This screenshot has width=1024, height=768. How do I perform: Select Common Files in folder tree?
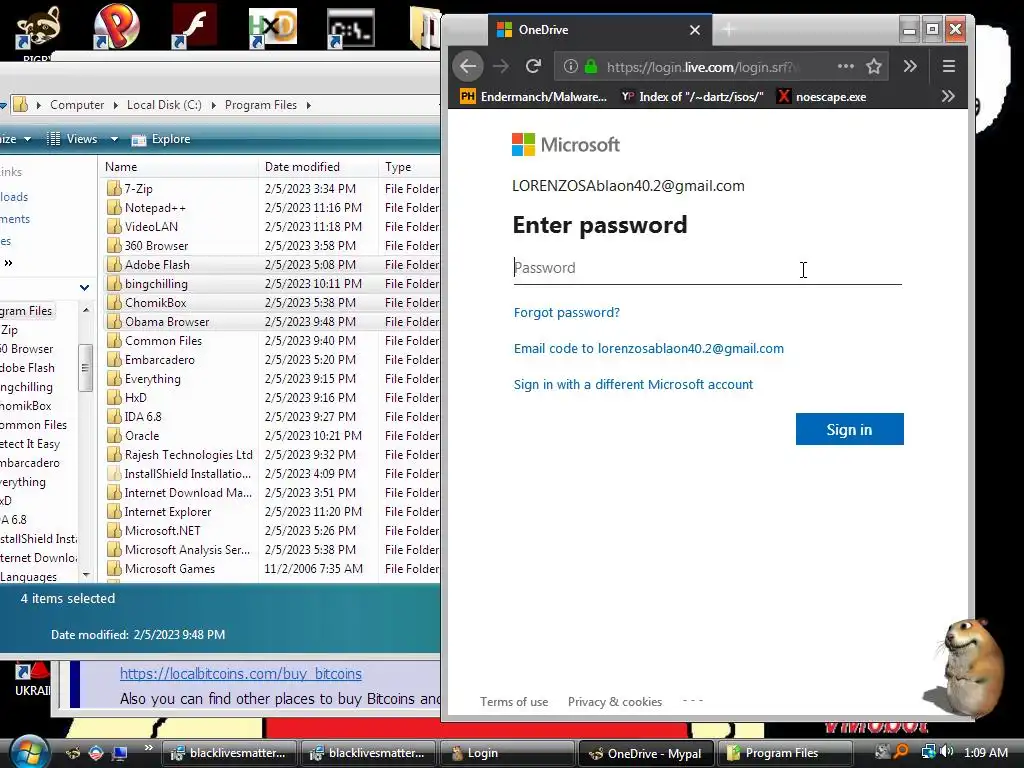[x=33, y=424]
